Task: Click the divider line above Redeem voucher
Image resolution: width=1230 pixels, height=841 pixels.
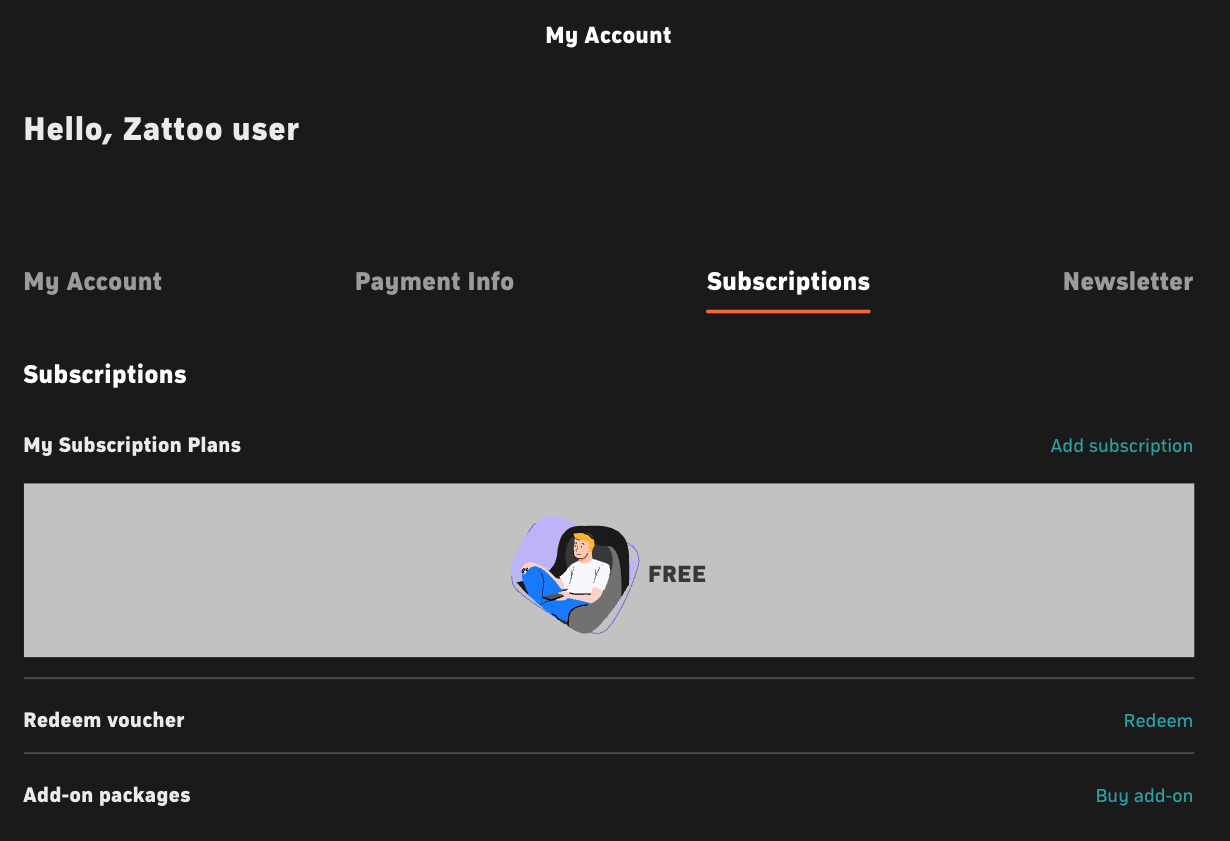Action: pos(609,678)
